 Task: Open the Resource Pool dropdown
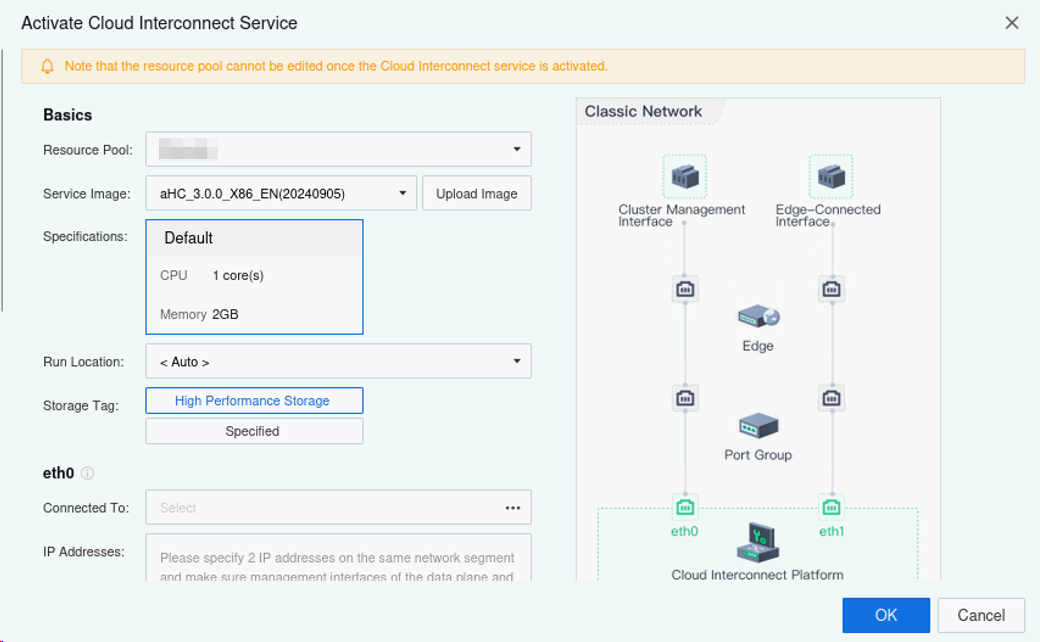[x=338, y=148]
